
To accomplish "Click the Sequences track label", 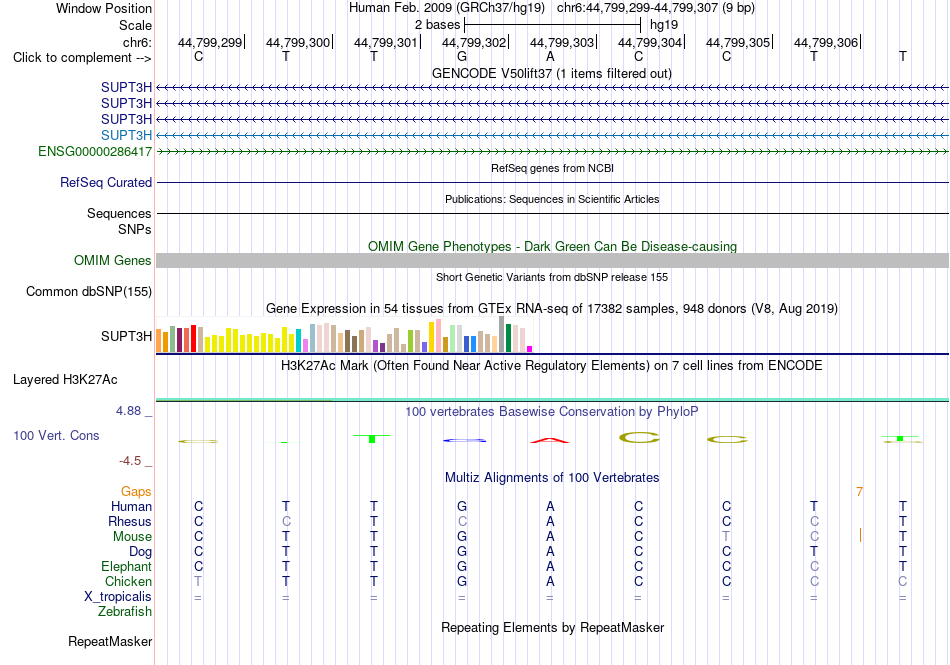I will (x=119, y=213).
